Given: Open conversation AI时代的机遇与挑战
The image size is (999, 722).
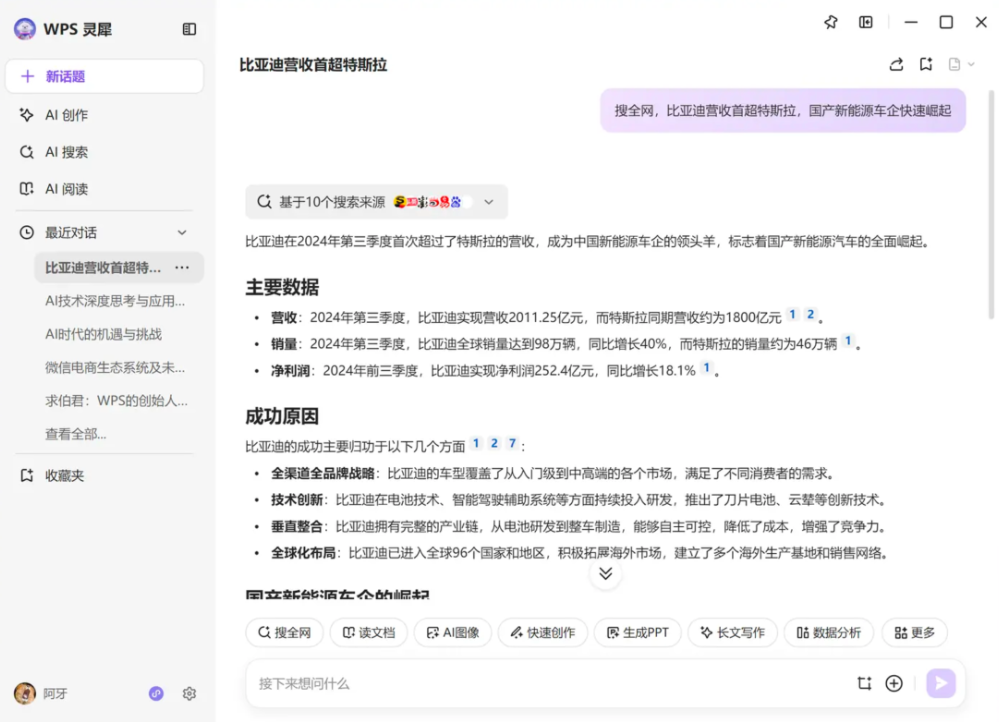Looking at the screenshot, I should (x=103, y=334).
